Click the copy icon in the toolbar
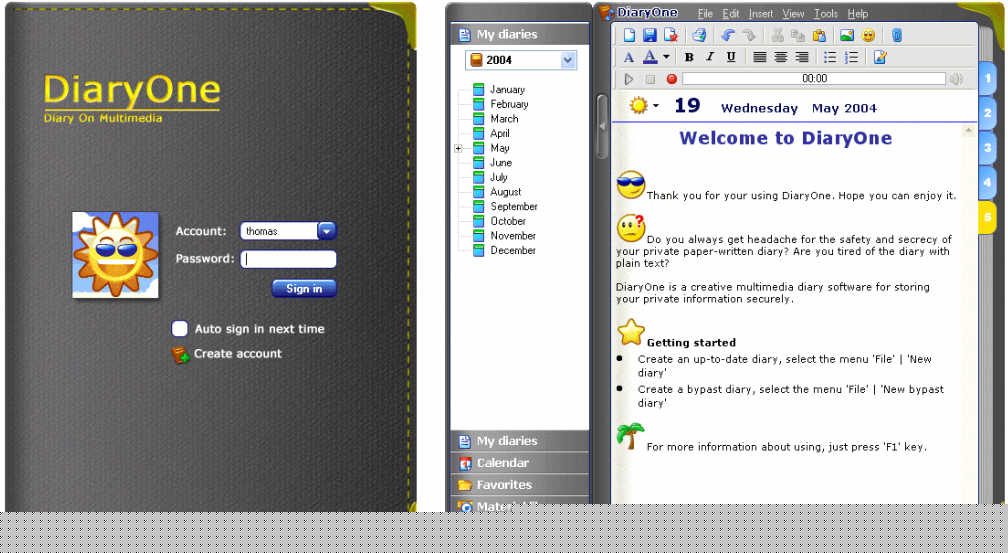The height and width of the screenshot is (553, 1008). tap(798, 35)
